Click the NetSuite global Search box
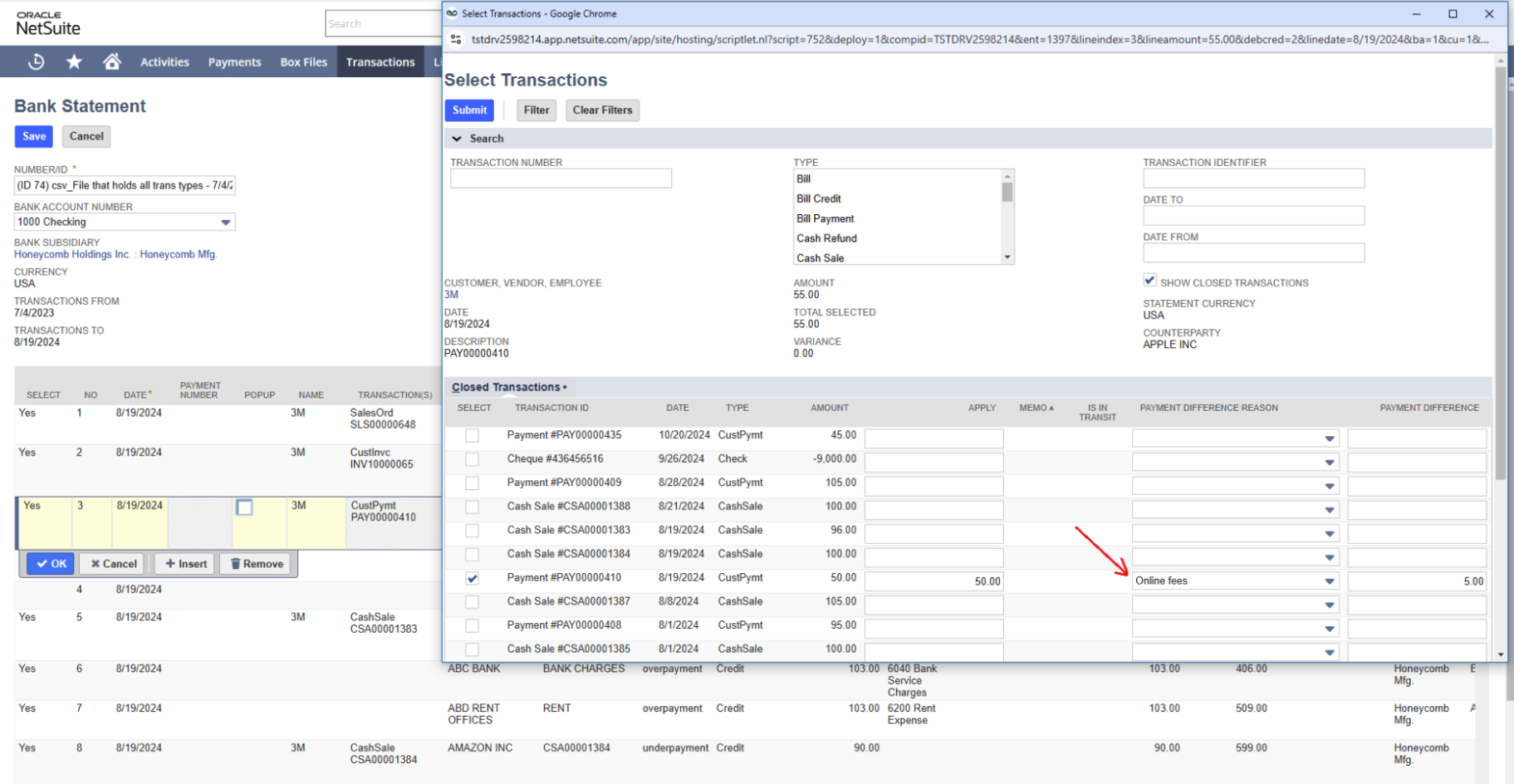Screen dimensions: 1514x784 (x=384, y=24)
